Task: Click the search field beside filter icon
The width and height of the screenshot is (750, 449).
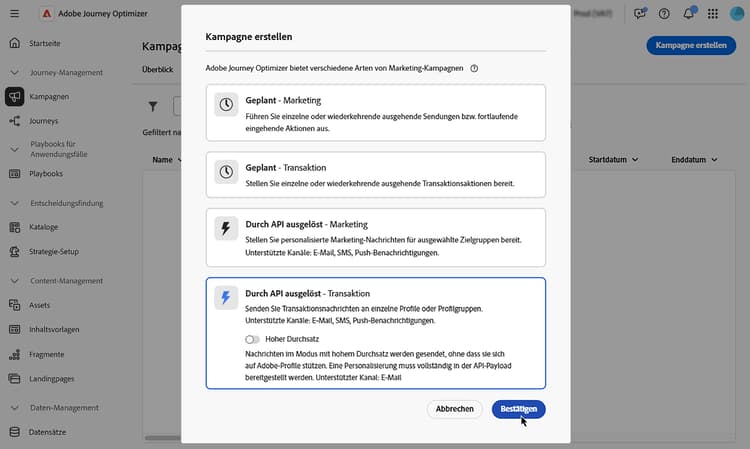Action: pos(177,107)
